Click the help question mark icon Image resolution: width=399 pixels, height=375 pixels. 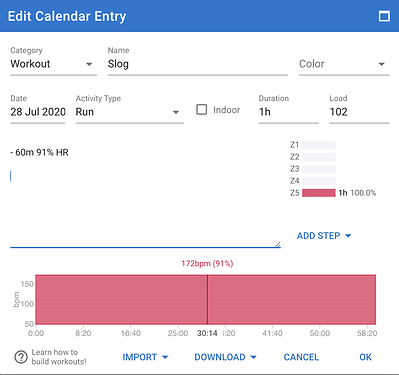click(x=21, y=357)
